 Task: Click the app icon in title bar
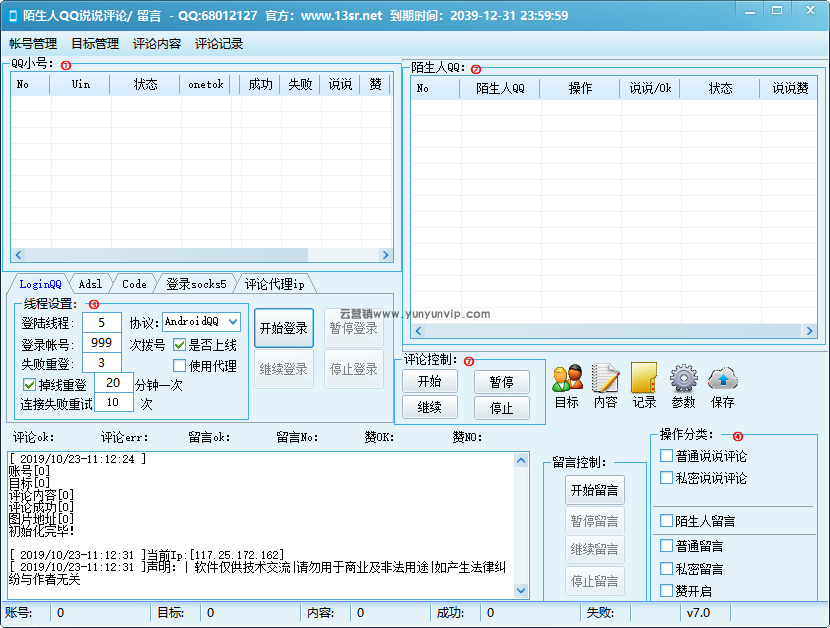[x=13, y=16]
